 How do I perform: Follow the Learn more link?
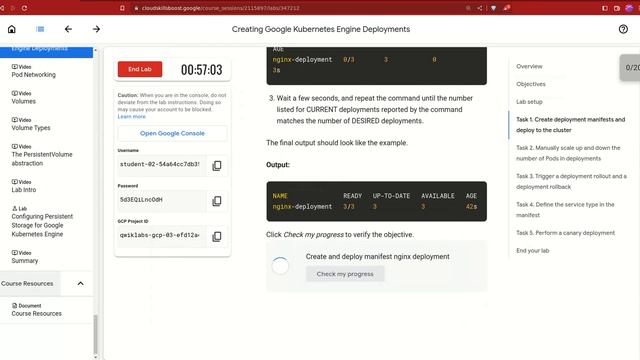pos(131,116)
